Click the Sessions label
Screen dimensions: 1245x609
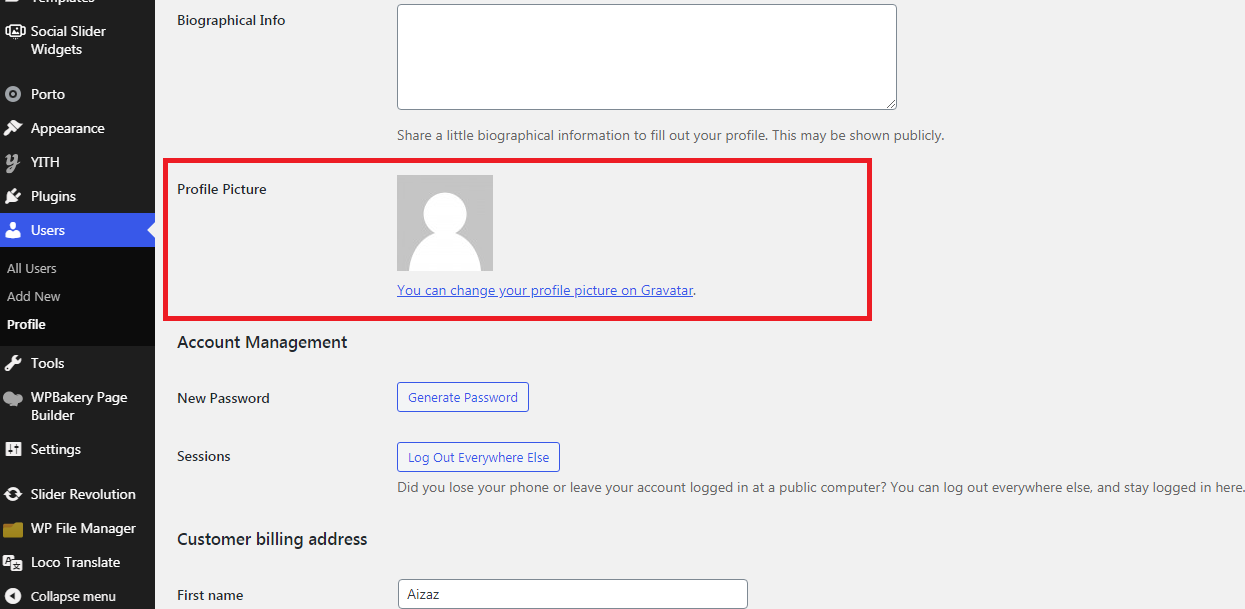[204, 456]
